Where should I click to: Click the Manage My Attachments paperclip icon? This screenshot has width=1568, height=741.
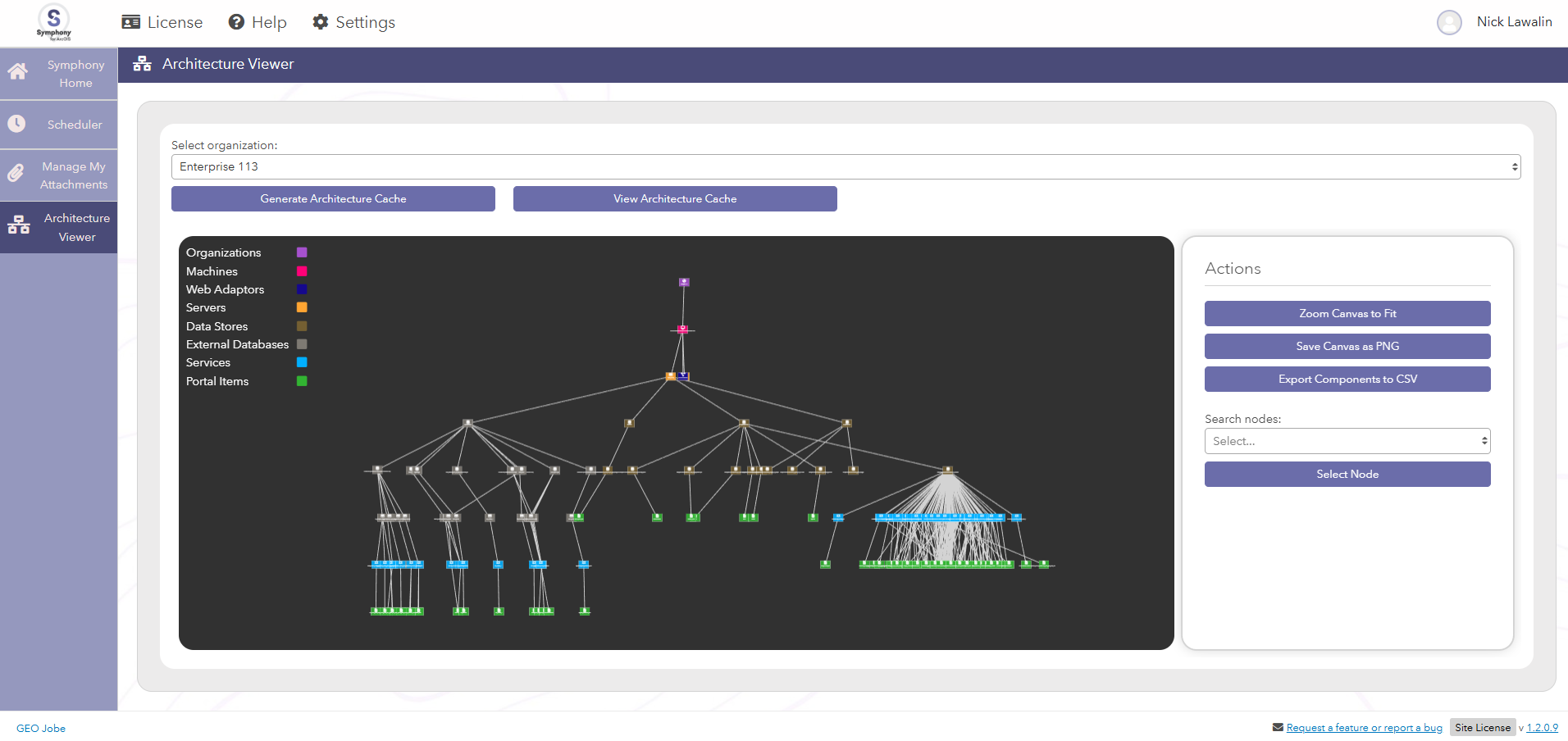click(x=16, y=174)
